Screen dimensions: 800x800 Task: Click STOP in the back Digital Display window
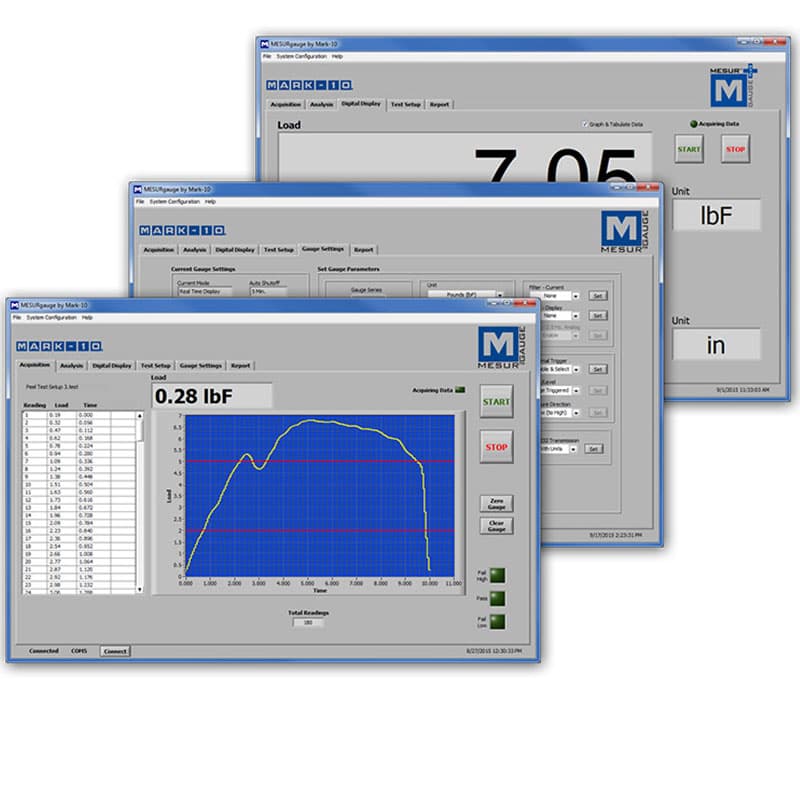coord(736,149)
